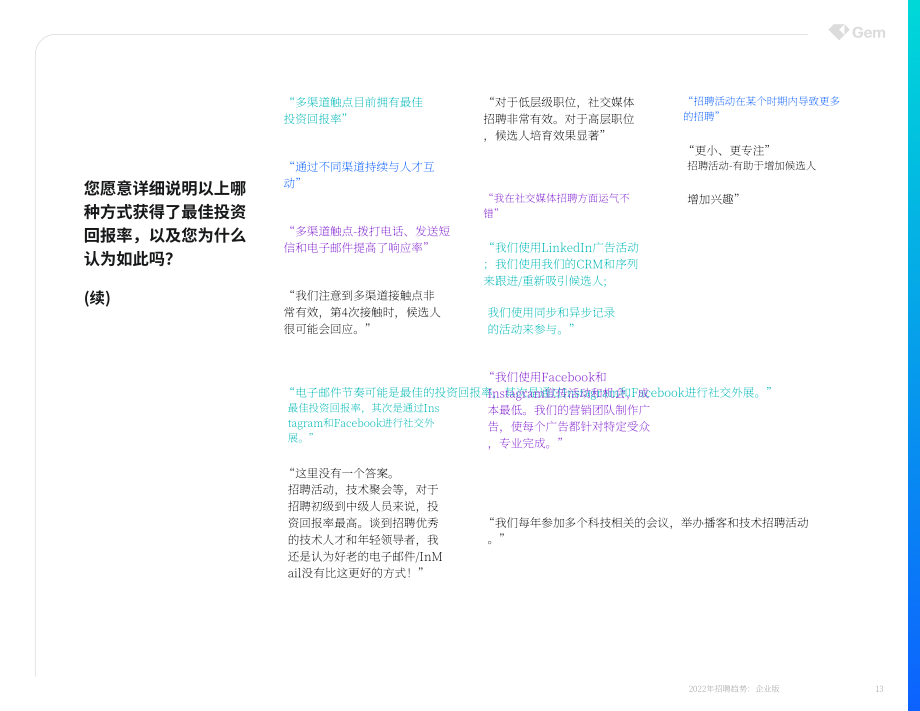
Task: Select quote 我们每年参加多个科技相关的会议
Action: click(x=648, y=530)
